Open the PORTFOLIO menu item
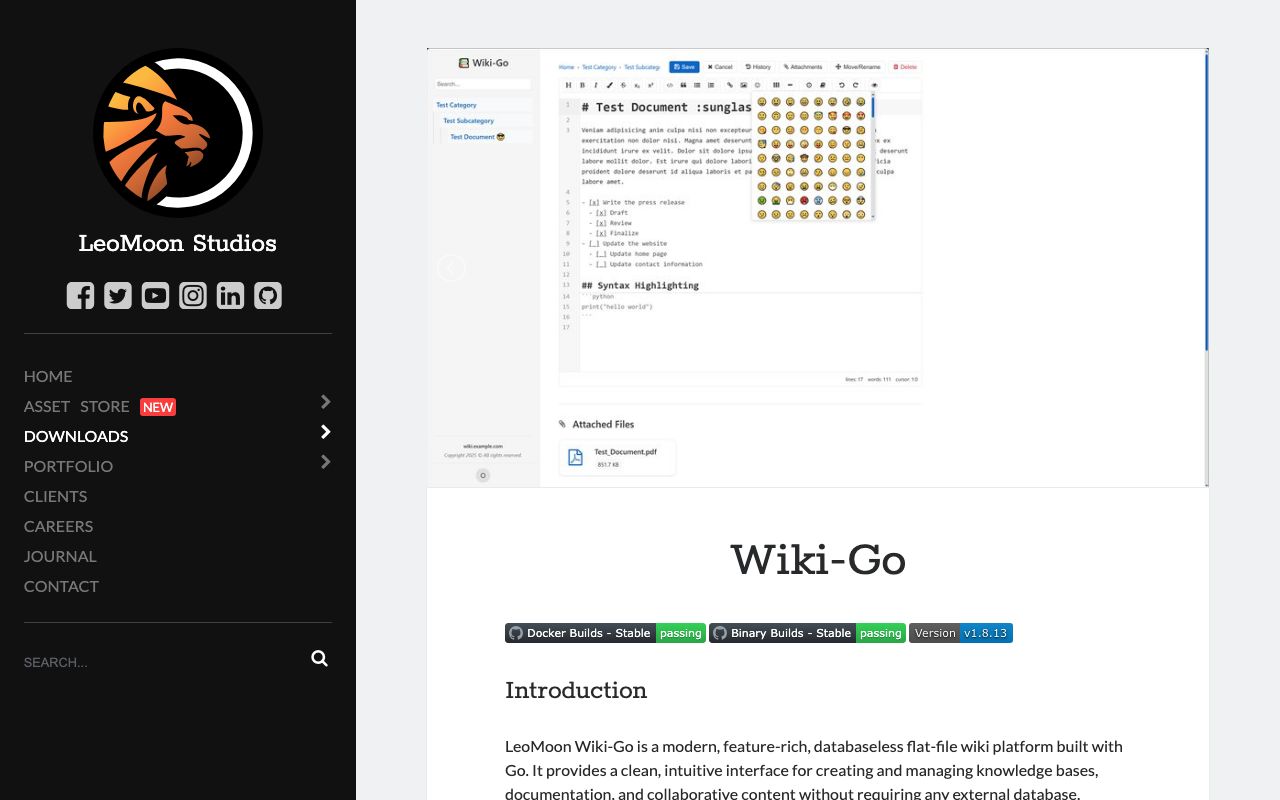The width and height of the screenshot is (1280, 800). (x=68, y=466)
